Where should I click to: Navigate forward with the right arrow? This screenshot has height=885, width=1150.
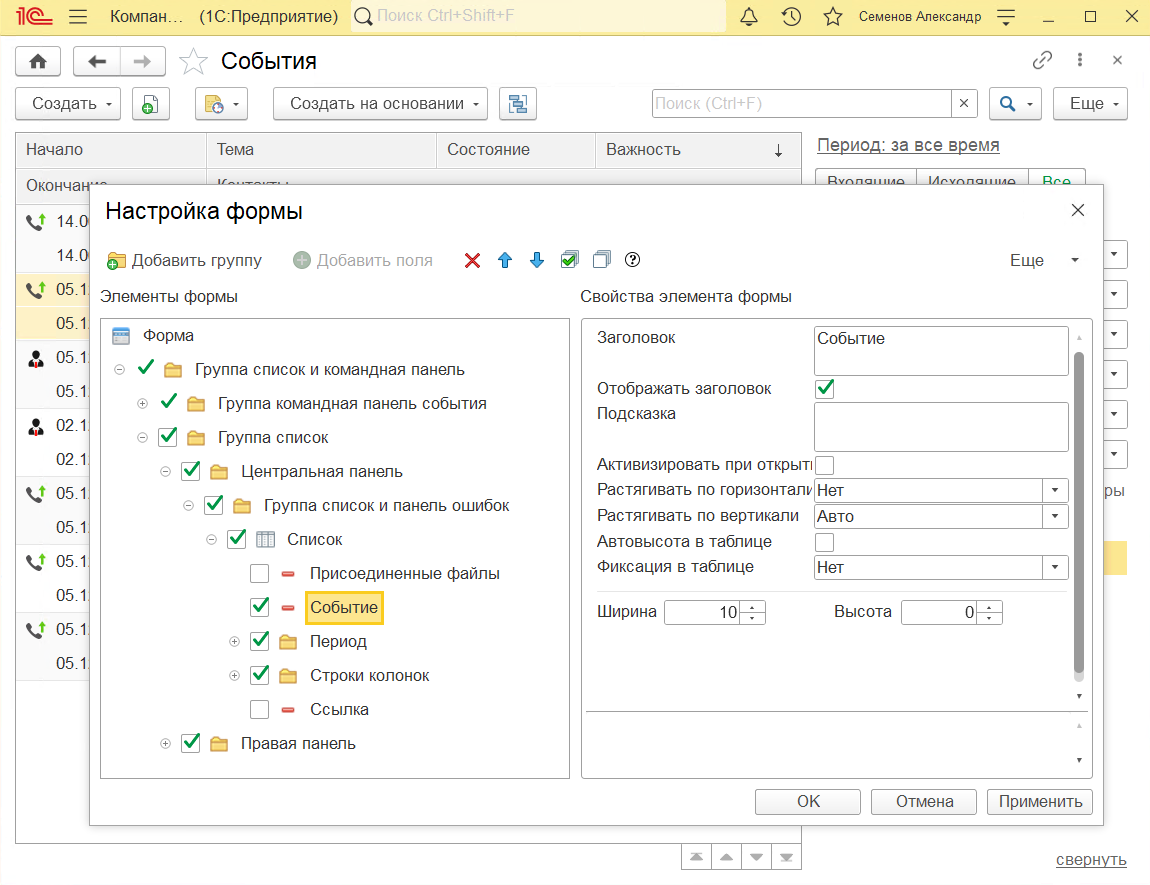142,62
